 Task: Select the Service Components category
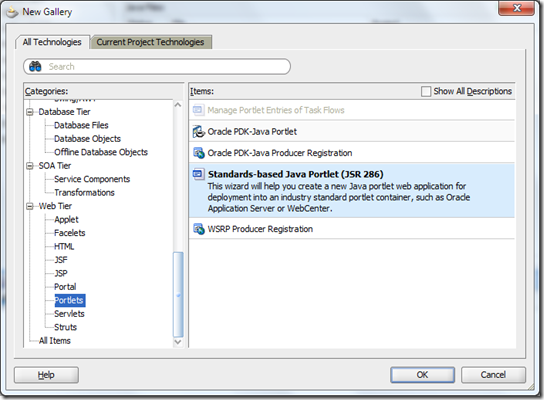coord(92,179)
